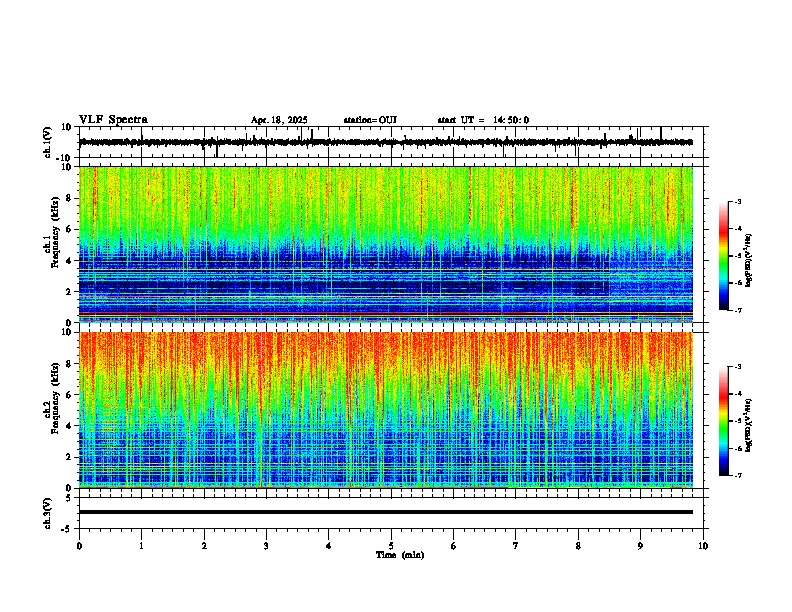Click time axis tick label "7"
The width and height of the screenshot is (792, 612).
[516, 546]
